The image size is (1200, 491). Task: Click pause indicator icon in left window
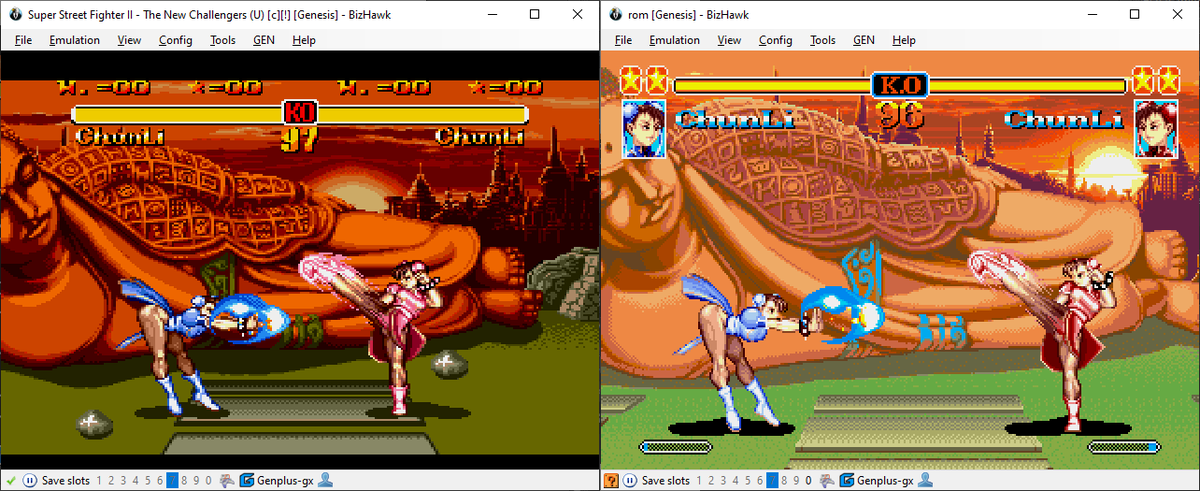[x=30, y=481]
